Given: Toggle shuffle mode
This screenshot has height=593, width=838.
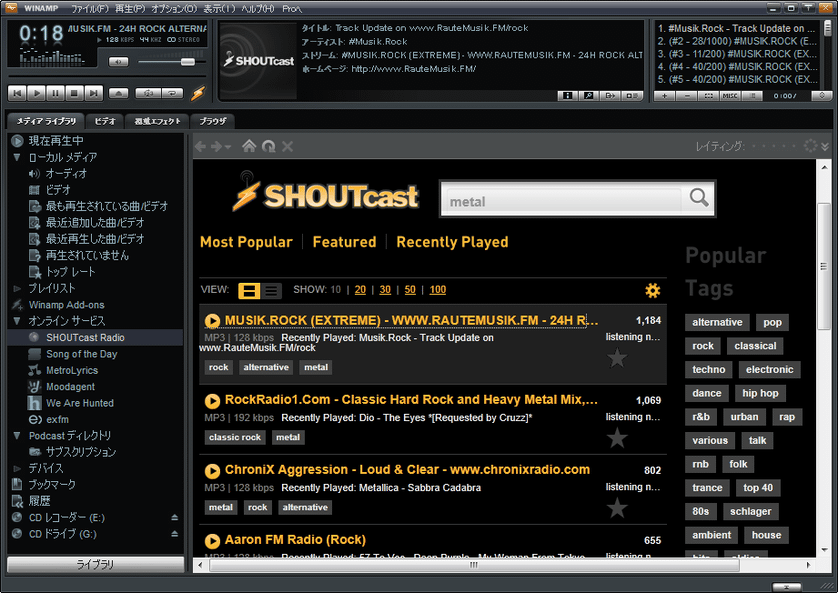Looking at the screenshot, I should coord(148,93).
